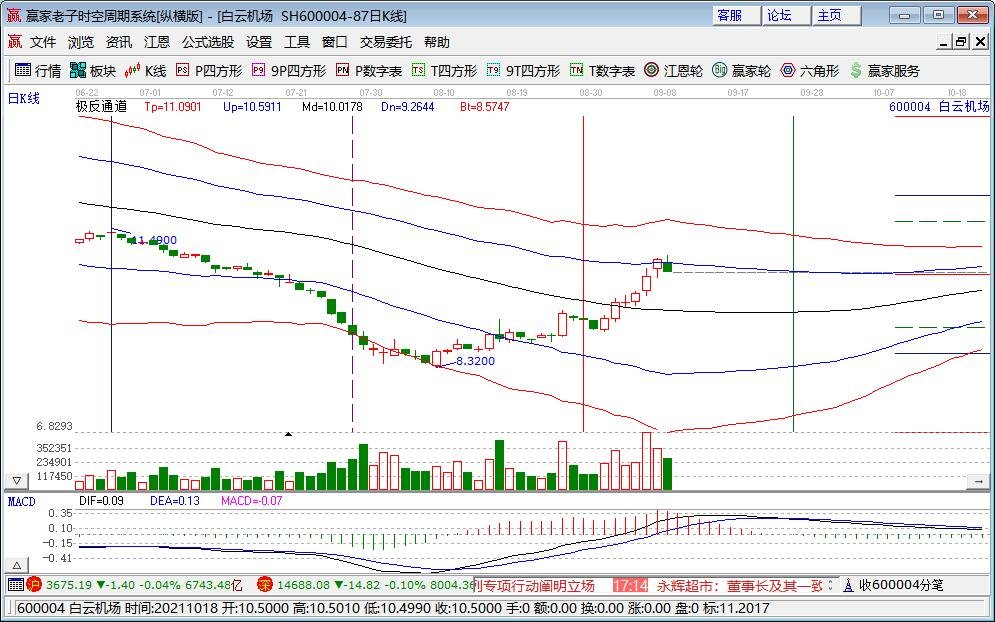995x622 pixels.
Task: Click the red 深 Shenzhen index icon
Action: point(265,585)
